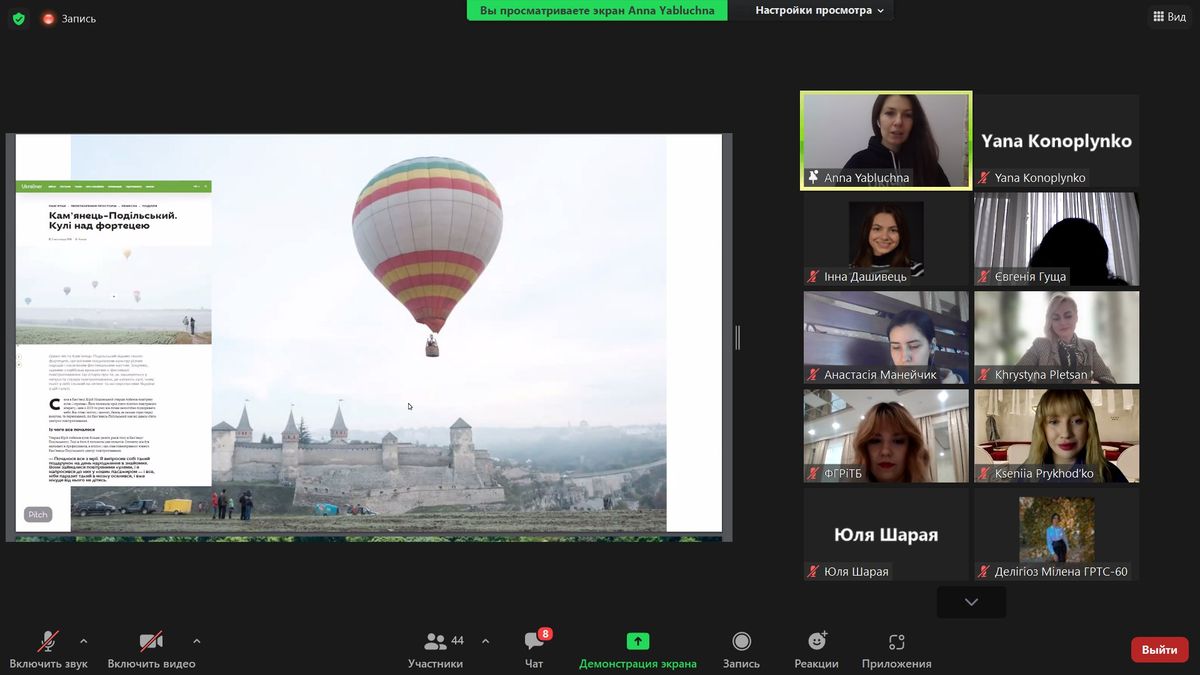Open the Приложения apps icon
The width and height of the screenshot is (1200, 675).
click(896, 641)
